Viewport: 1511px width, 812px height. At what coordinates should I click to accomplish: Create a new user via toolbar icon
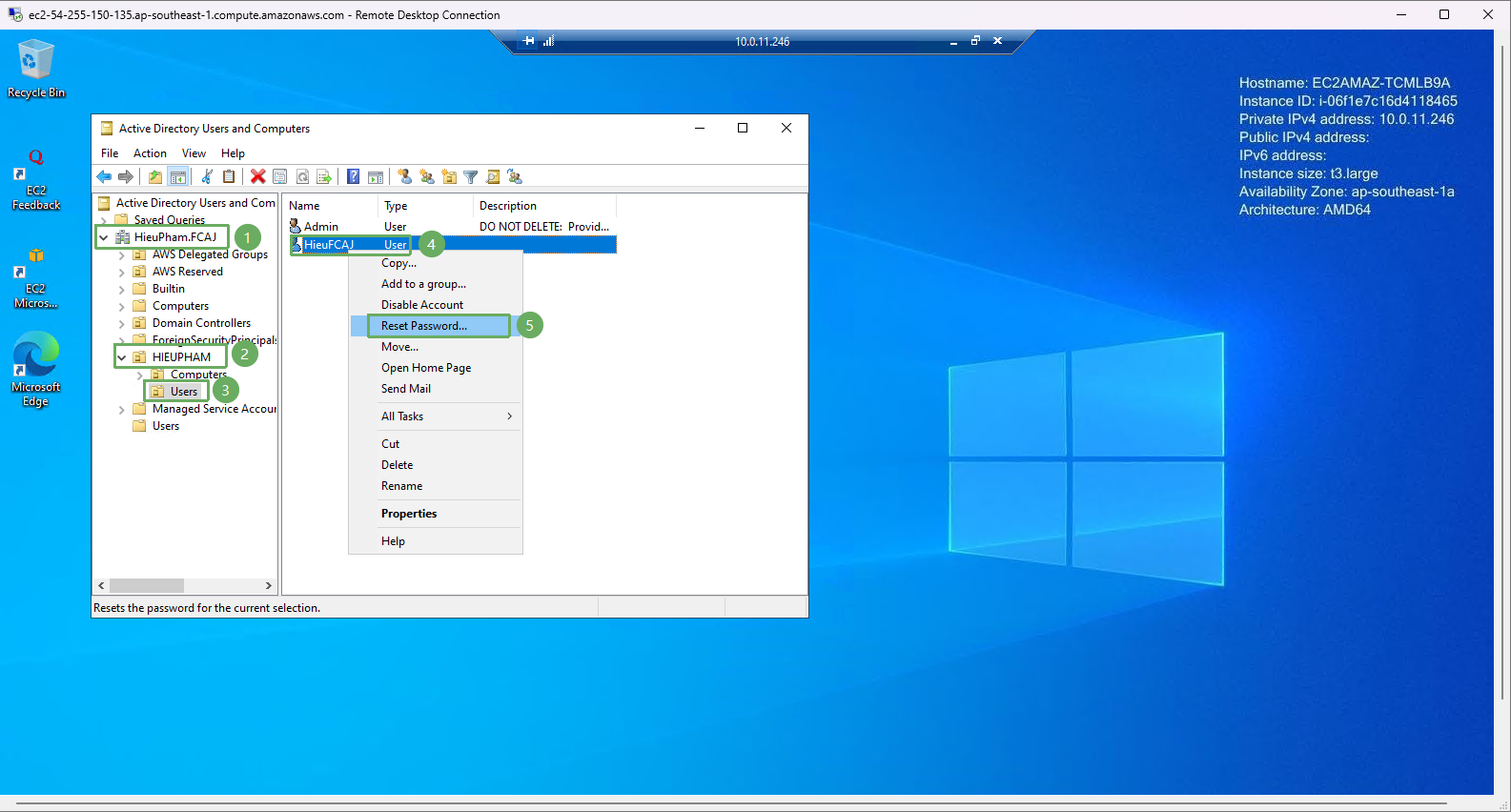(404, 176)
